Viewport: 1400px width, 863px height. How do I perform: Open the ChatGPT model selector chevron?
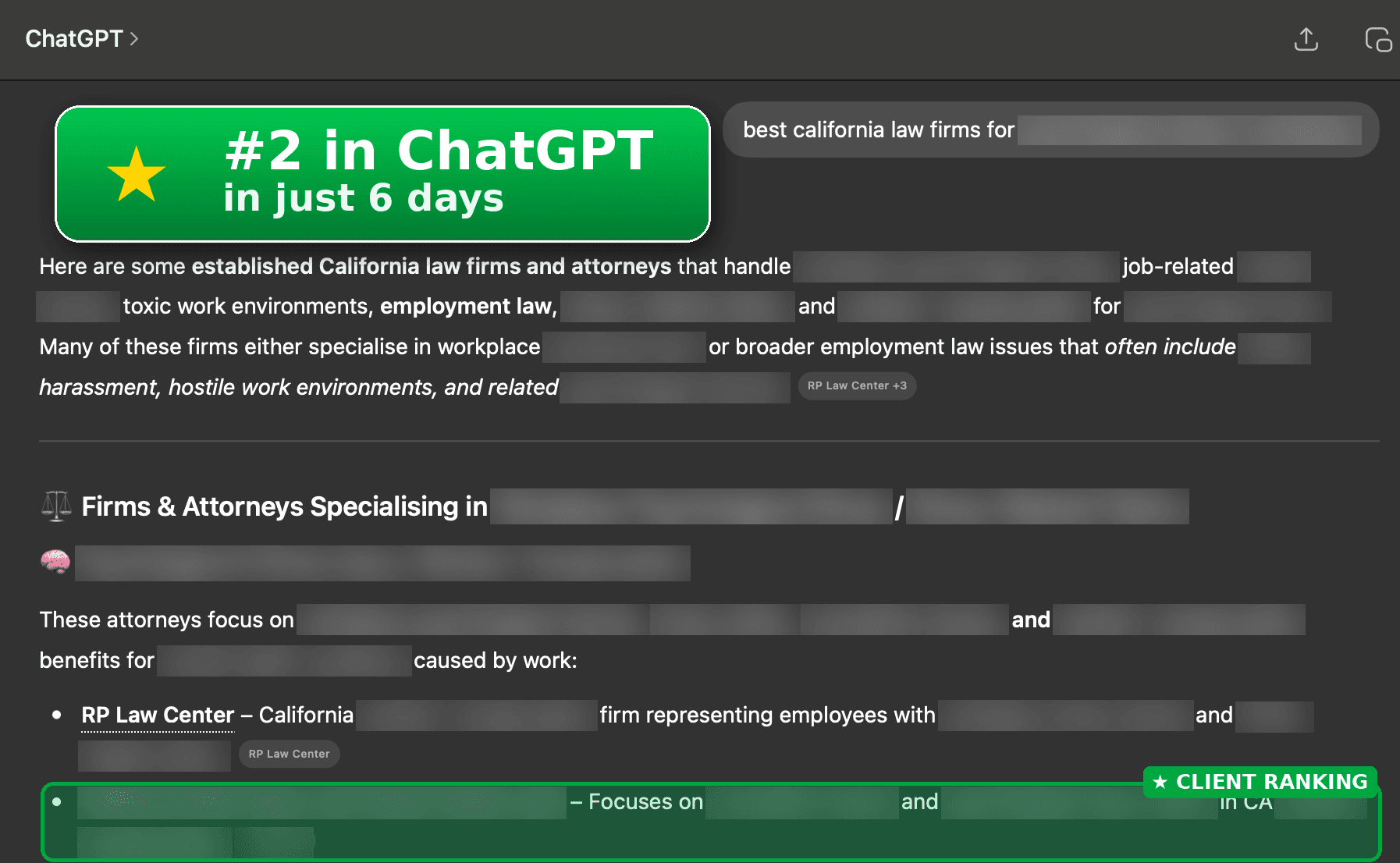click(x=134, y=39)
